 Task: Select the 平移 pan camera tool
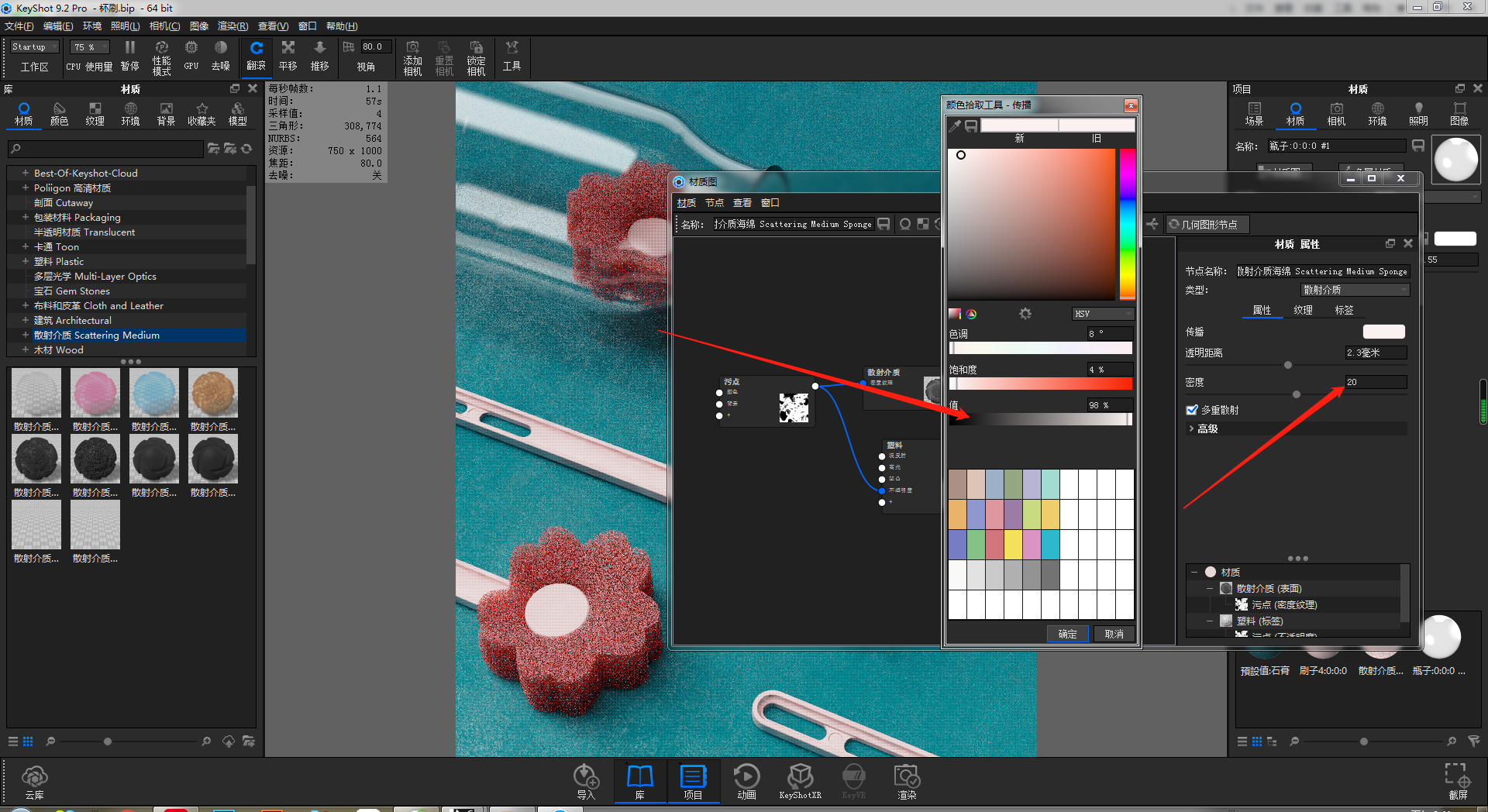(287, 57)
